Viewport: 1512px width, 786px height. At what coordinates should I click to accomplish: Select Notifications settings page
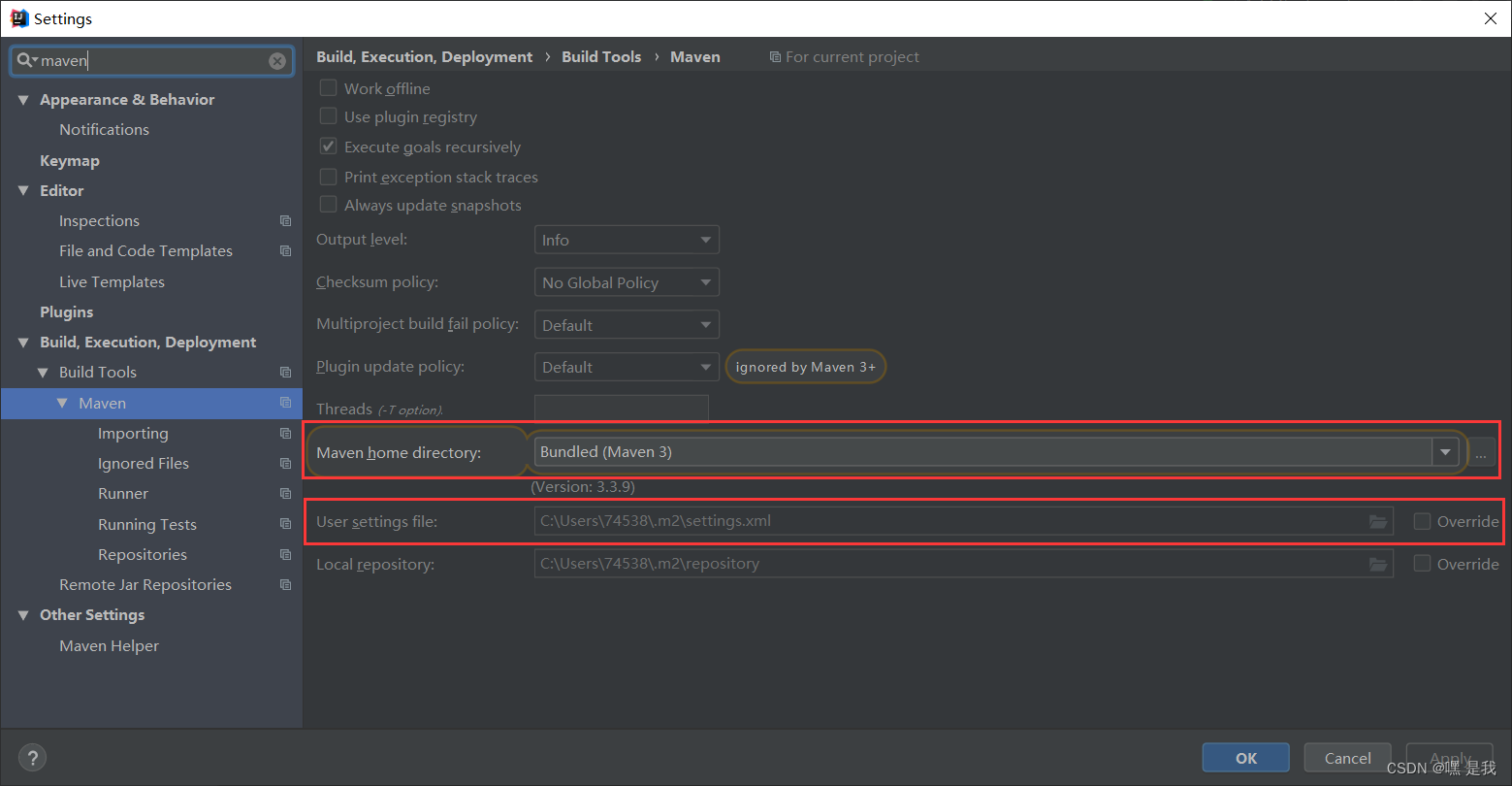104,129
